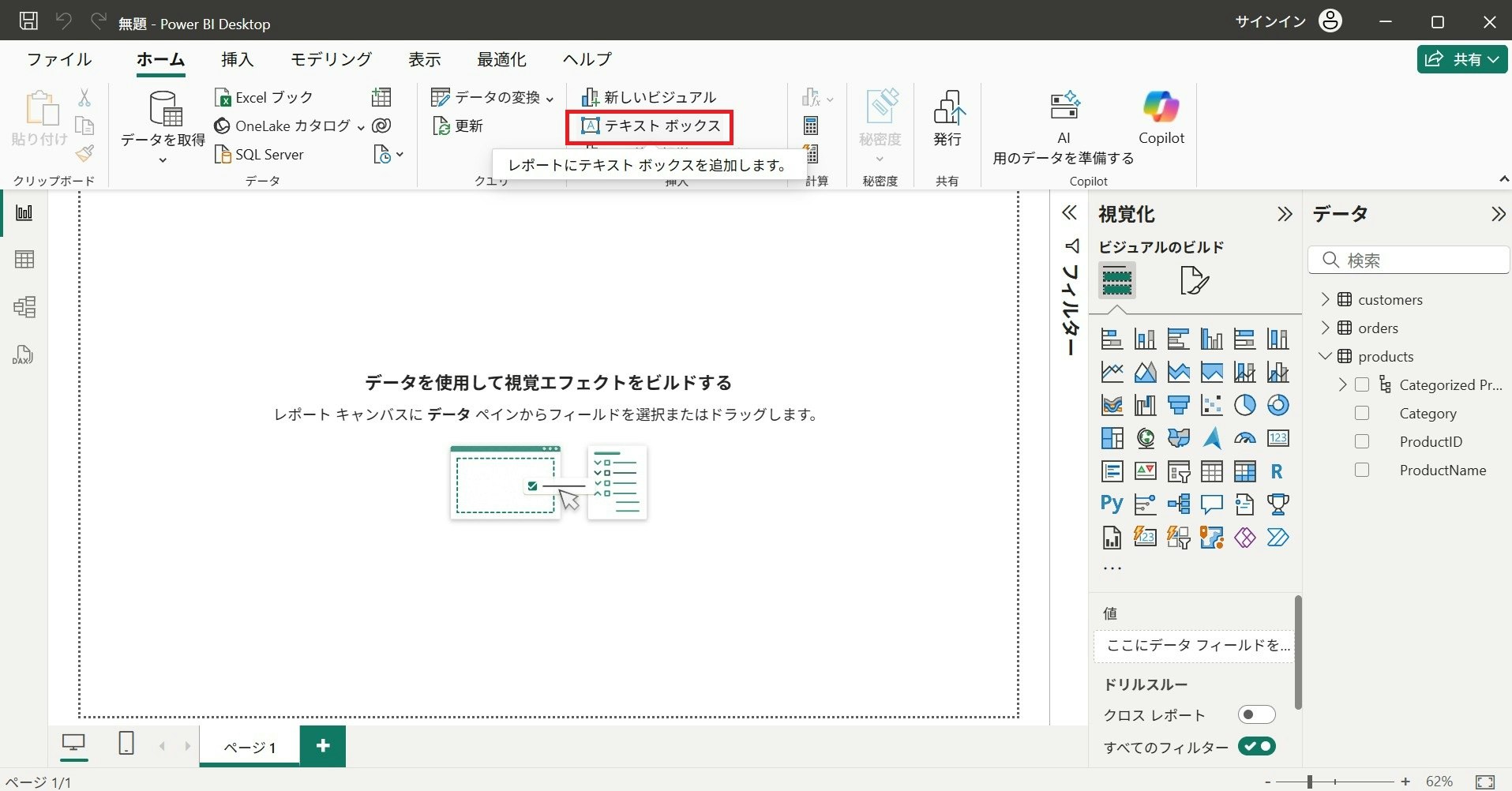Switch to the 最適化 ribbon tab

pos(501,59)
